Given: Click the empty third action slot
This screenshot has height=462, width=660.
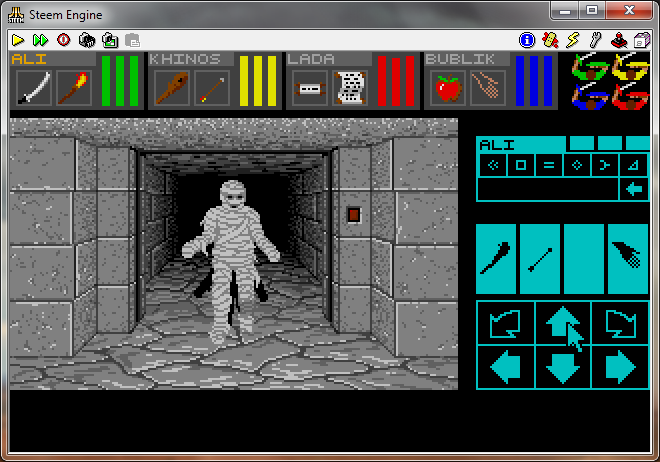Looking at the screenshot, I should (x=584, y=259).
